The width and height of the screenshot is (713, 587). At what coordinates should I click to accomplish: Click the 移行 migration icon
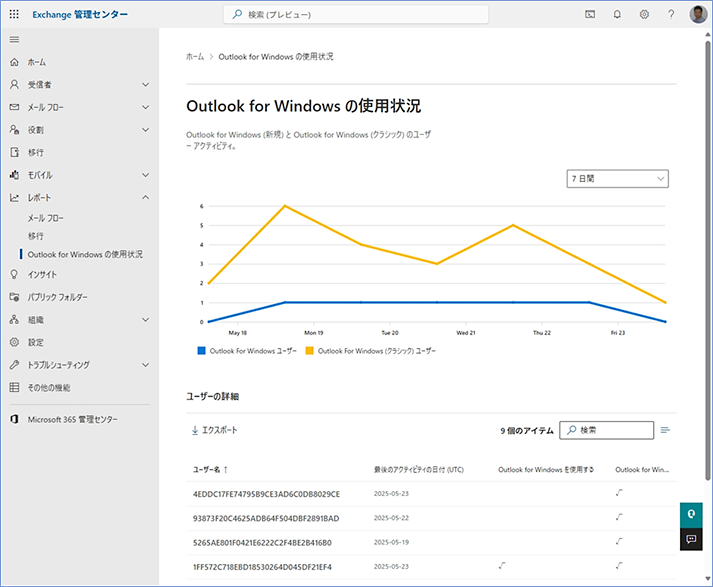pyautogui.click(x=15, y=152)
